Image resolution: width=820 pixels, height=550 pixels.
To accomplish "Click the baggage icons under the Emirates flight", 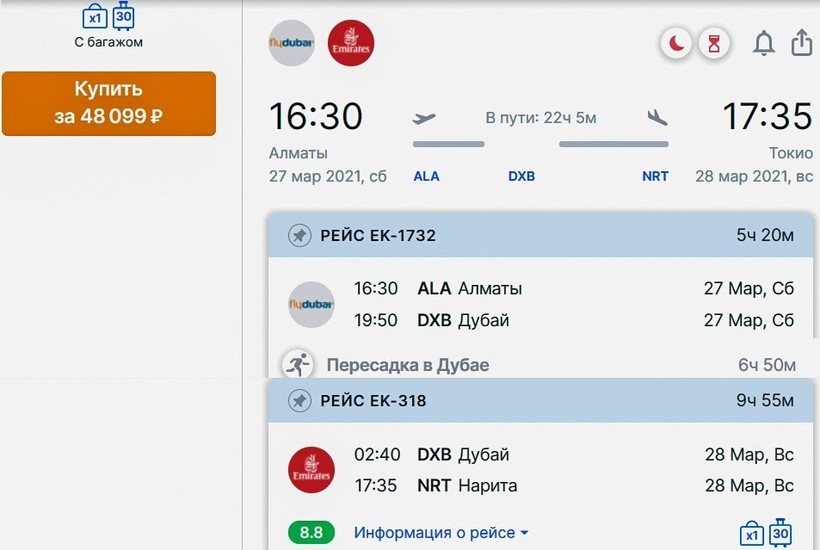I will coord(766,533).
